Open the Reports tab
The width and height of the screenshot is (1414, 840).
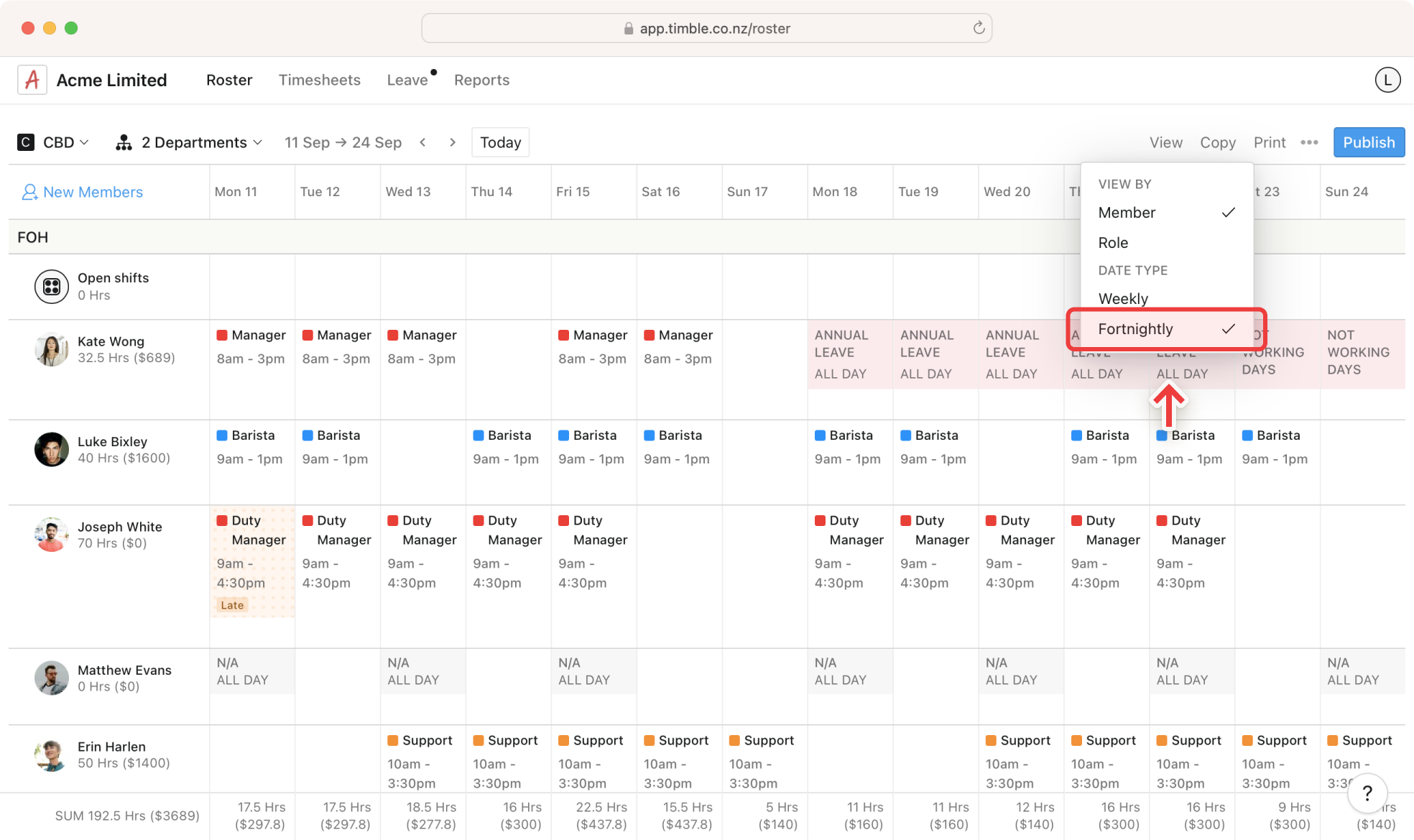point(481,80)
